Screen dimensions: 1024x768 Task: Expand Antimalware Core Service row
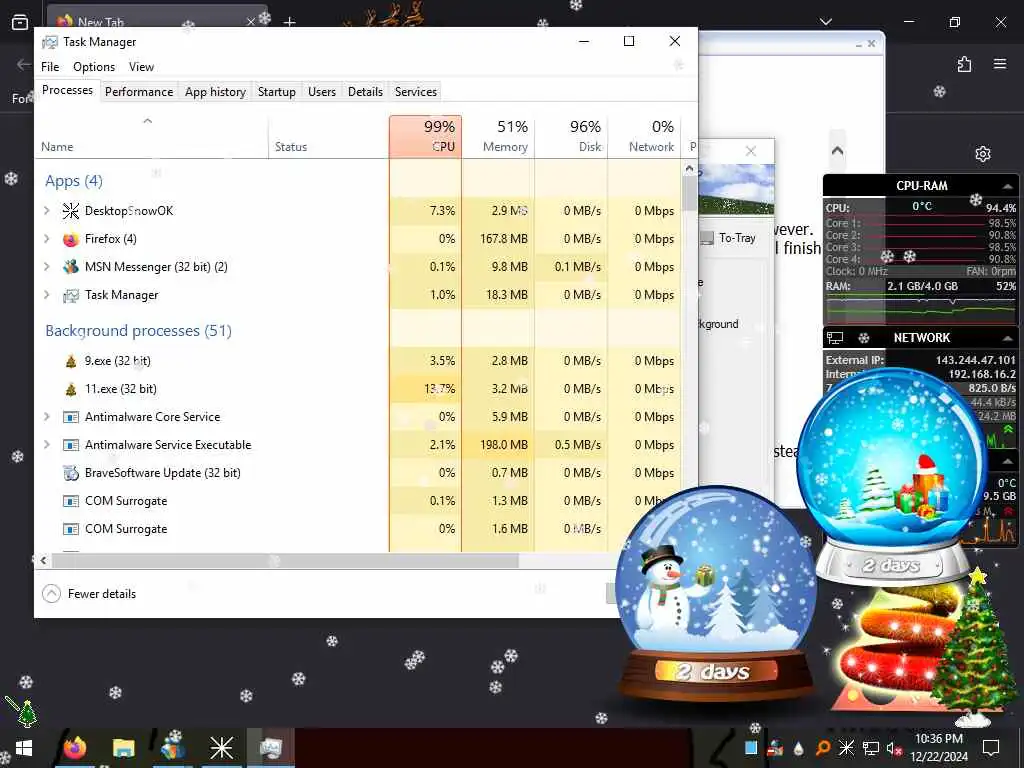(x=46, y=417)
